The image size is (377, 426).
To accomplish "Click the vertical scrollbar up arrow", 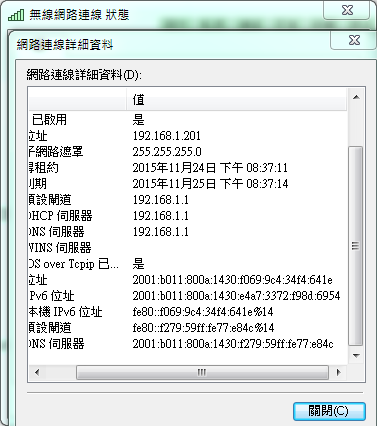I will pyautogui.click(x=356, y=98).
